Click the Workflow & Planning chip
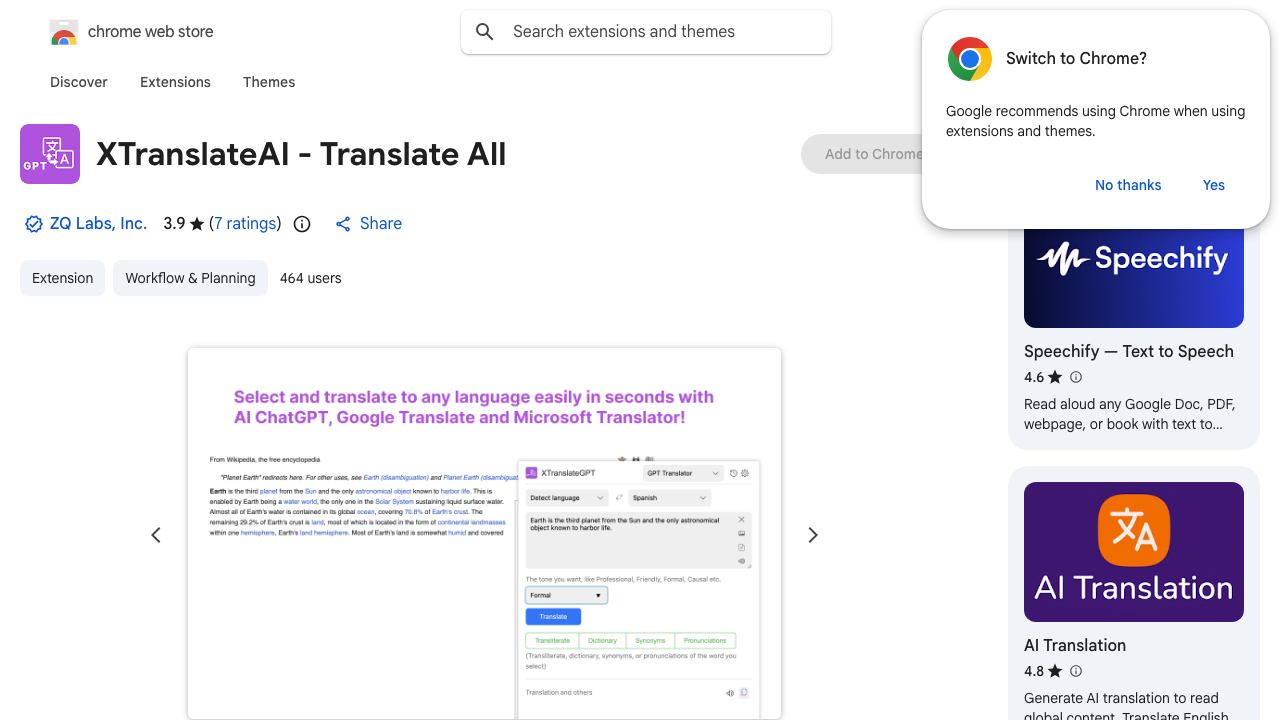The image size is (1280, 720). point(190,278)
